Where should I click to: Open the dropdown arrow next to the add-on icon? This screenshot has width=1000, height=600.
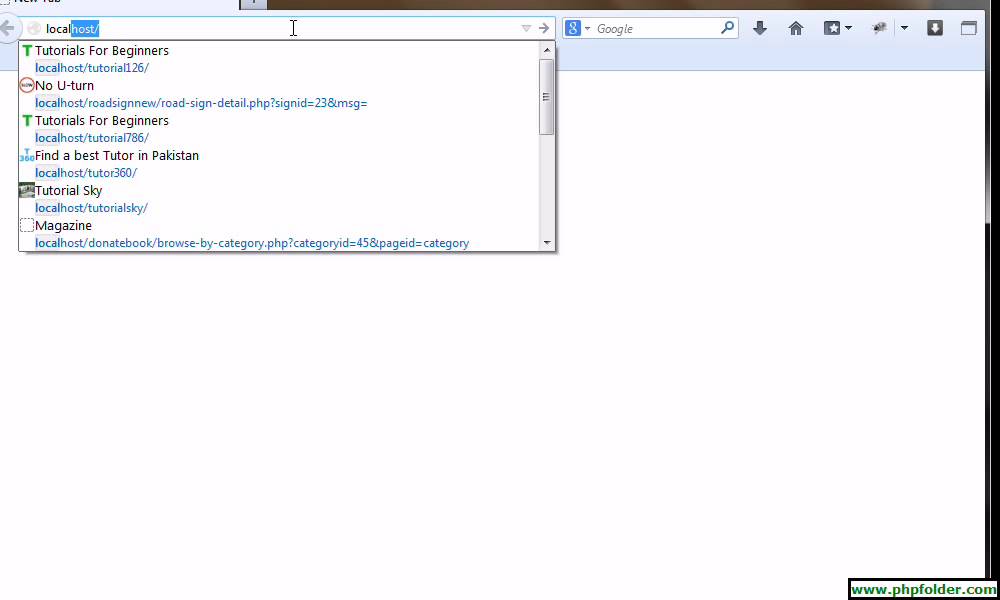click(x=905, y=27)
